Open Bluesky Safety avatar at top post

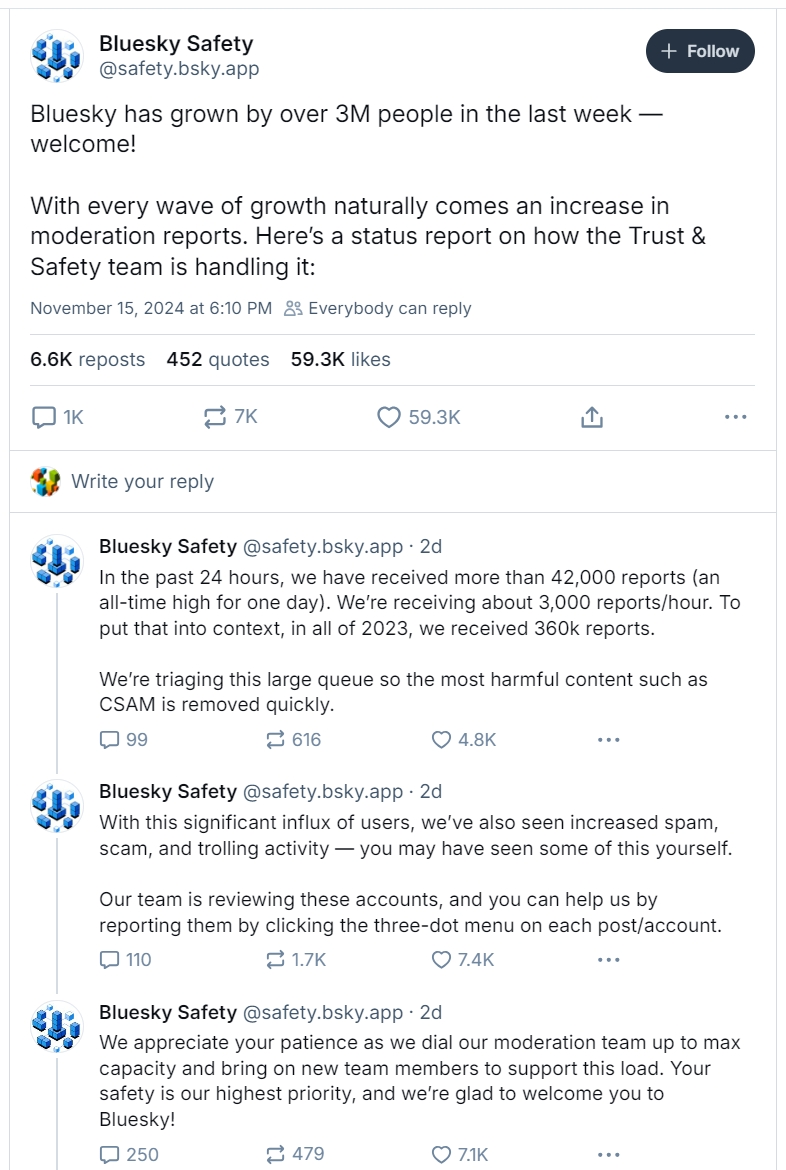pos(56,56)
